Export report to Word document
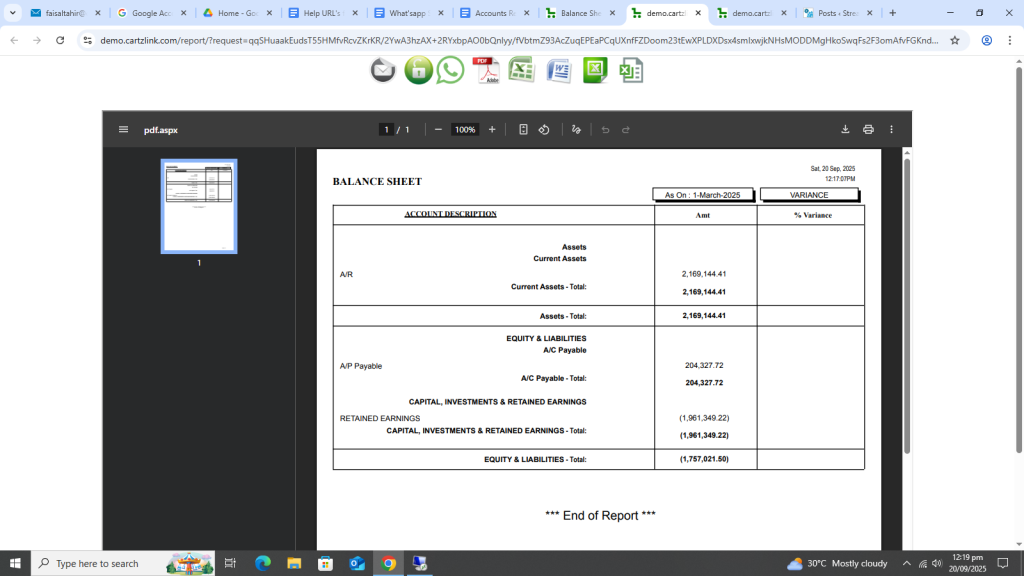 point(559,70)
